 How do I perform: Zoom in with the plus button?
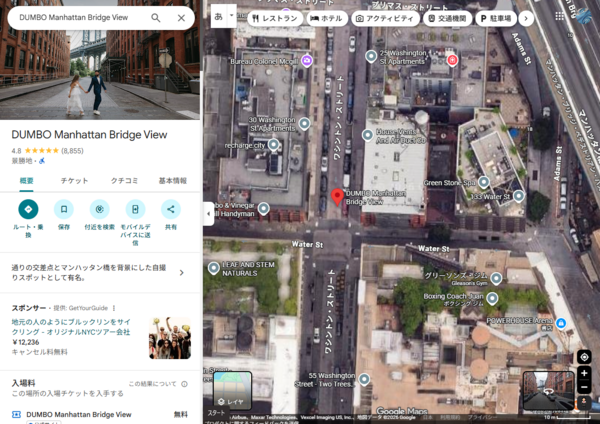click(584, 373)
